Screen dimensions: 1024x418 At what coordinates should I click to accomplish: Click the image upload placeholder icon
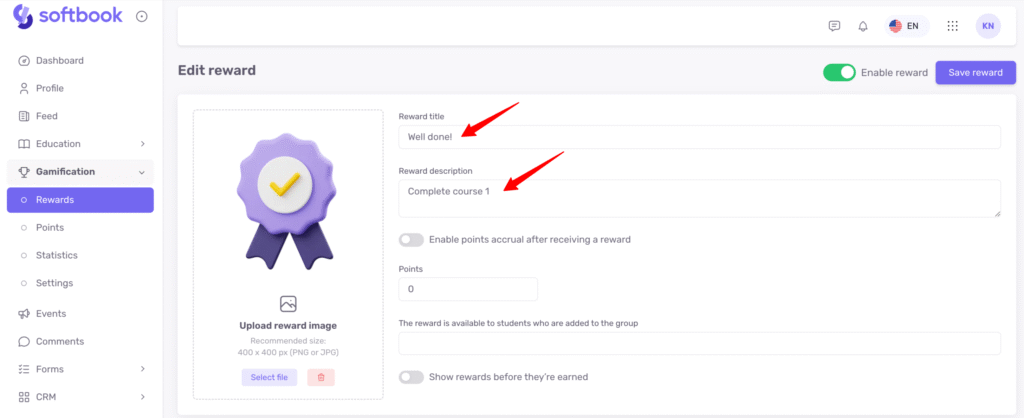tap(288, 303)
